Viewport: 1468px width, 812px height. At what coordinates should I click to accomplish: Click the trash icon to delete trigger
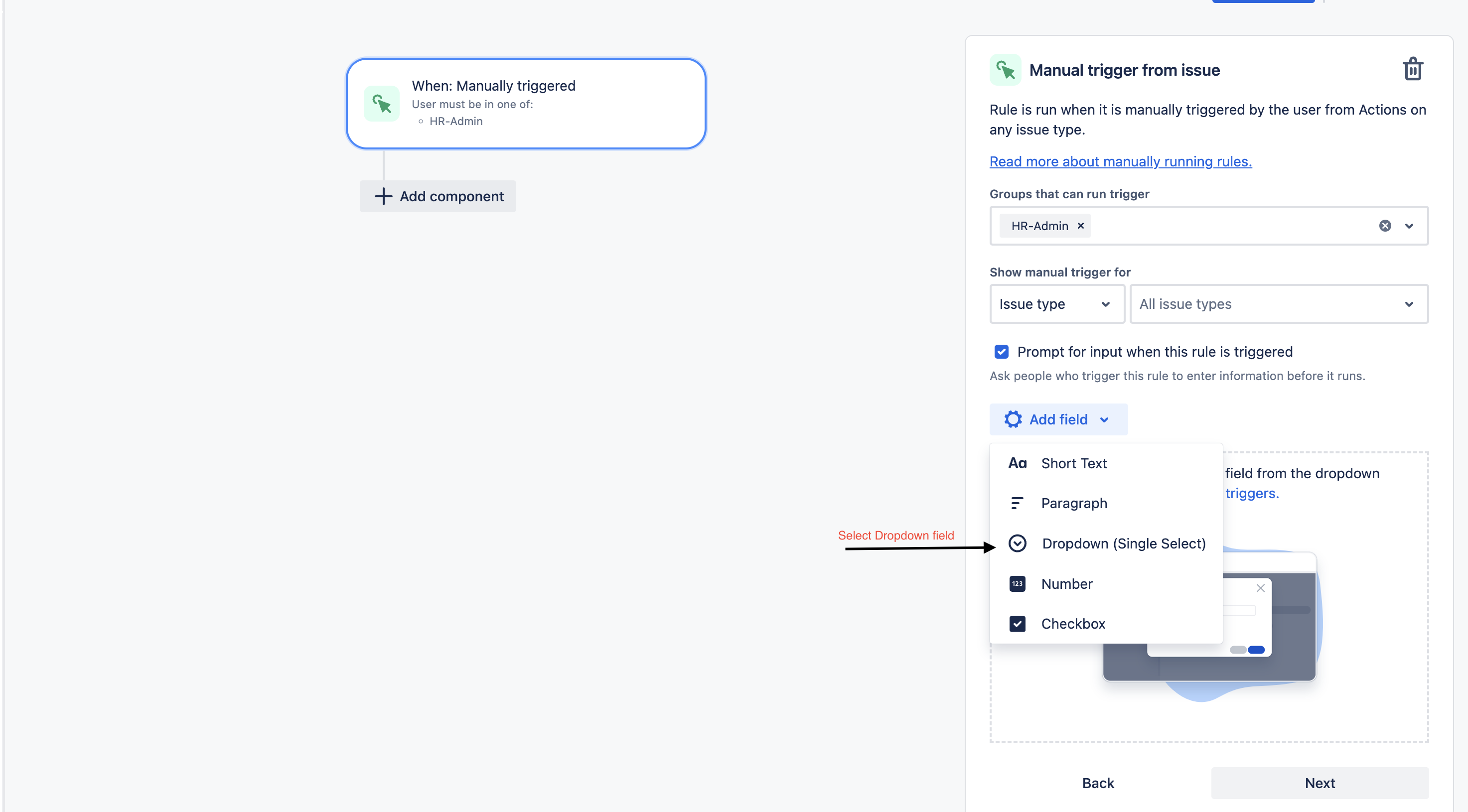(1412, 70)
